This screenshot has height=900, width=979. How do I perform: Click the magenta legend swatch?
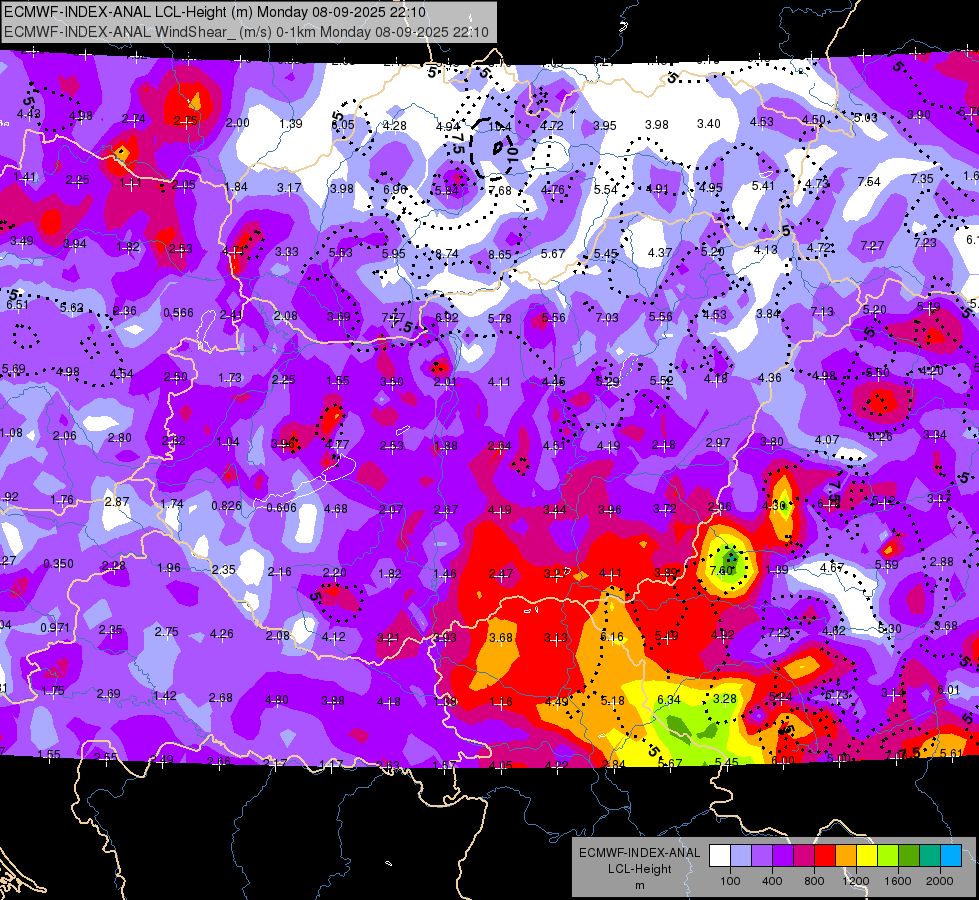pos(804,856)
